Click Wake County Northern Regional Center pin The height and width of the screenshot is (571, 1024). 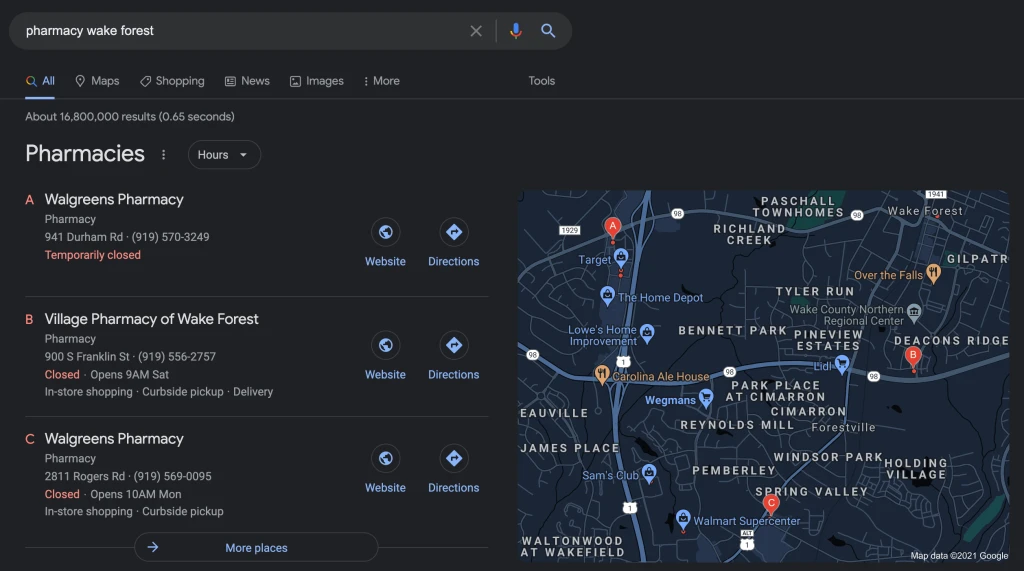[x=914, y=312]
